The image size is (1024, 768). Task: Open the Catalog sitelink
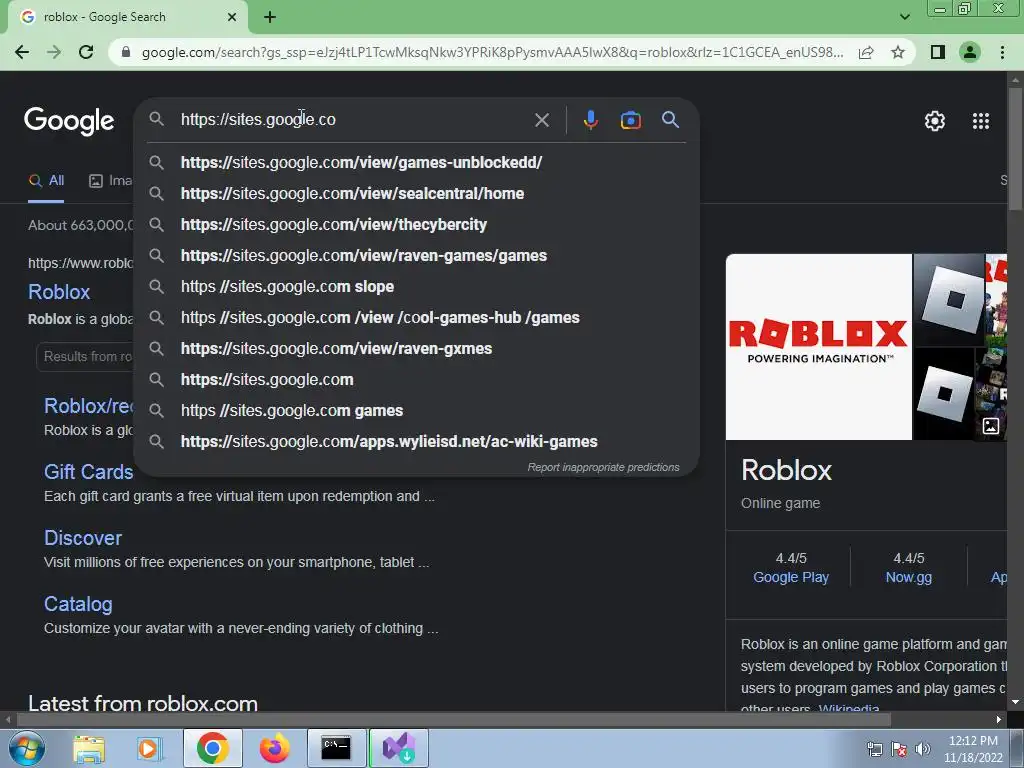[x=78, y=604]
